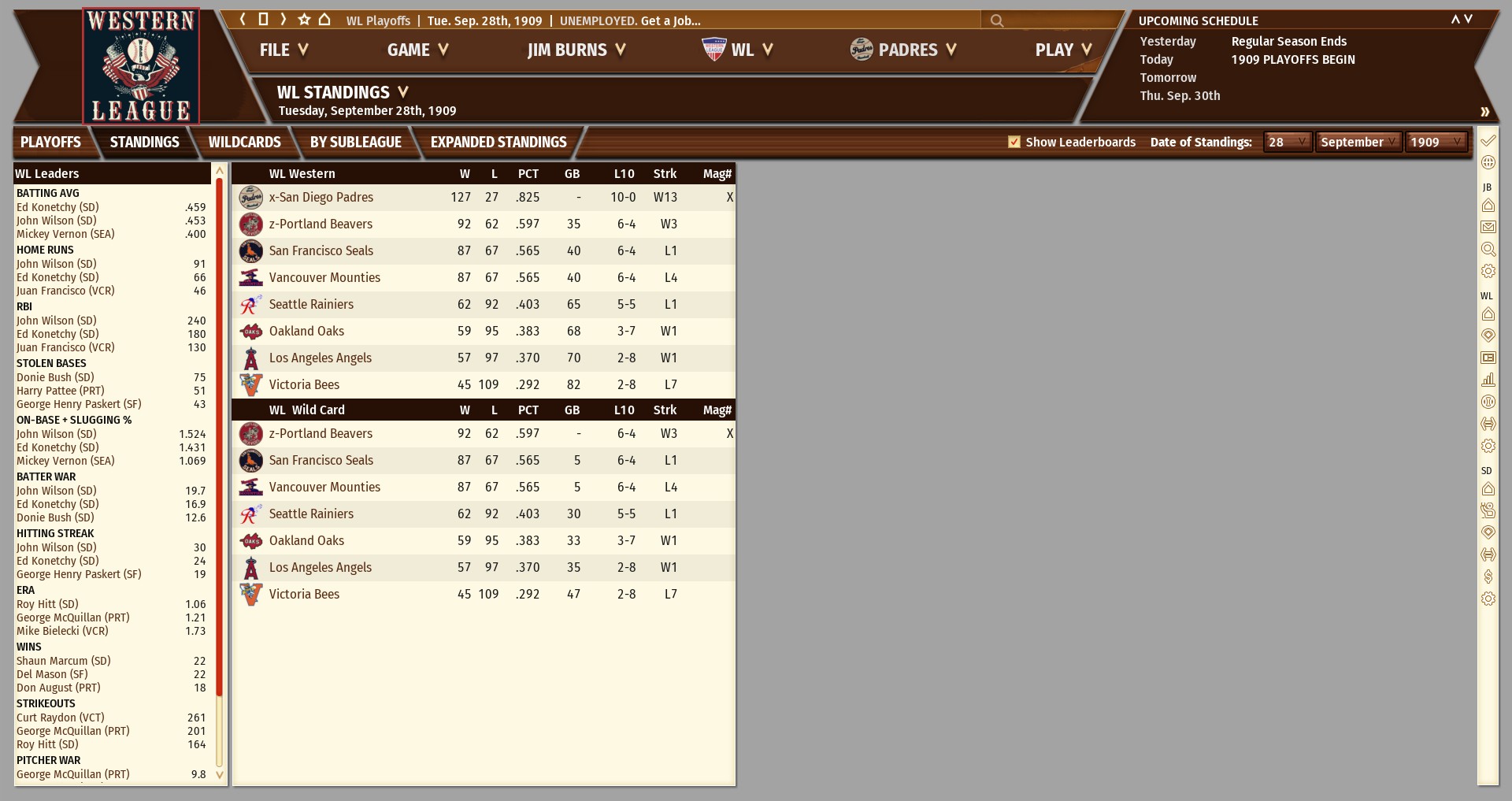Open Roy Hitt (SD) under ERA leaders
Screen dimensions: 1512x801
47,604
